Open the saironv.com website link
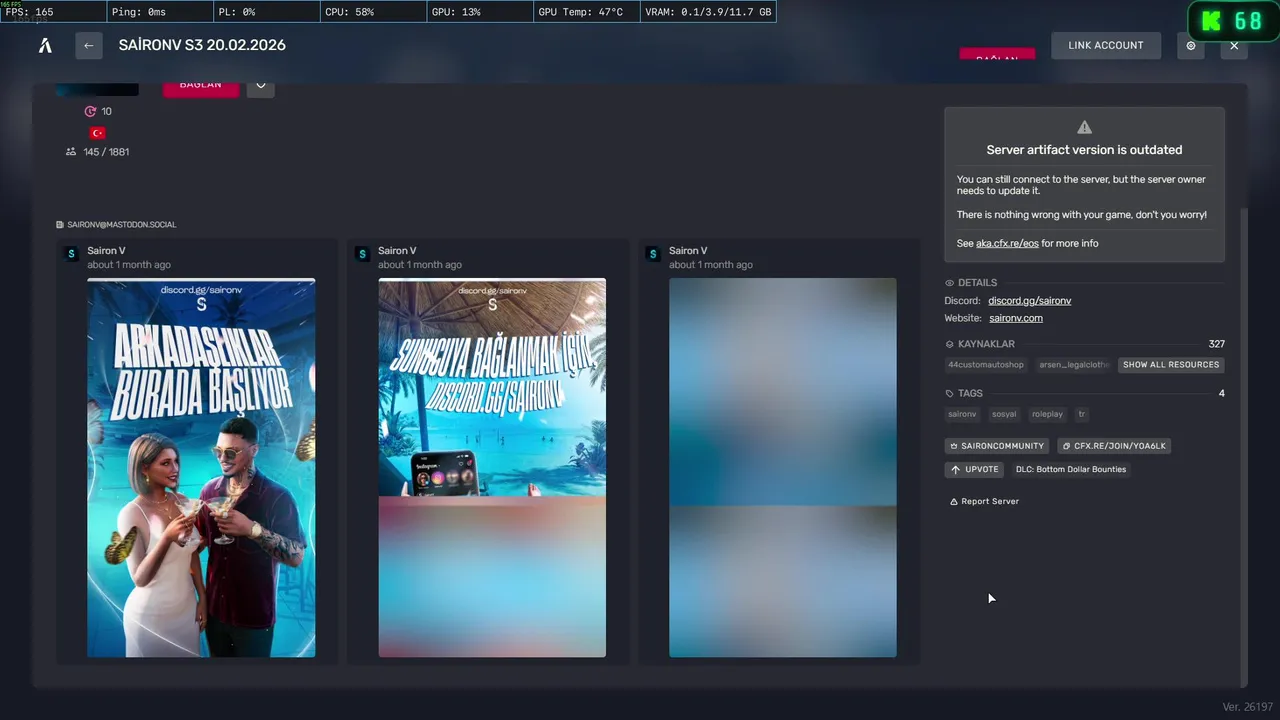 click(1016, 318)
